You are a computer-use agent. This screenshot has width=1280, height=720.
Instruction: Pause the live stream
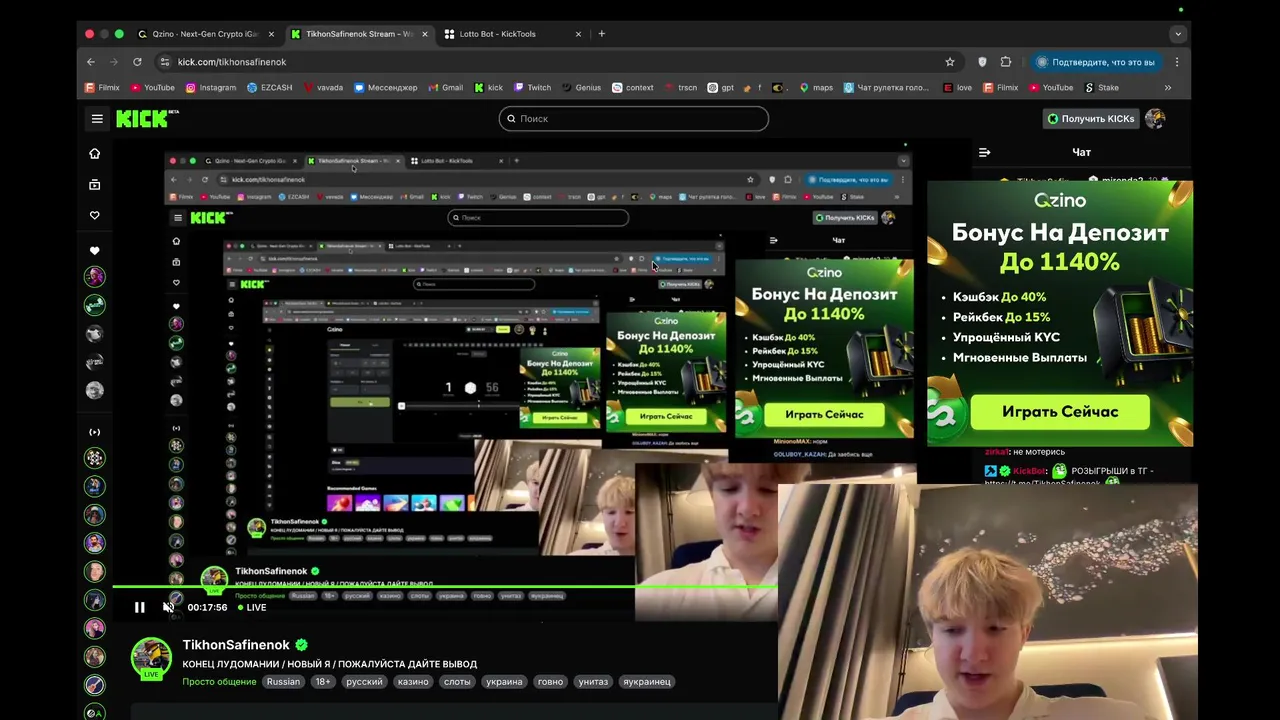[140, 607]
